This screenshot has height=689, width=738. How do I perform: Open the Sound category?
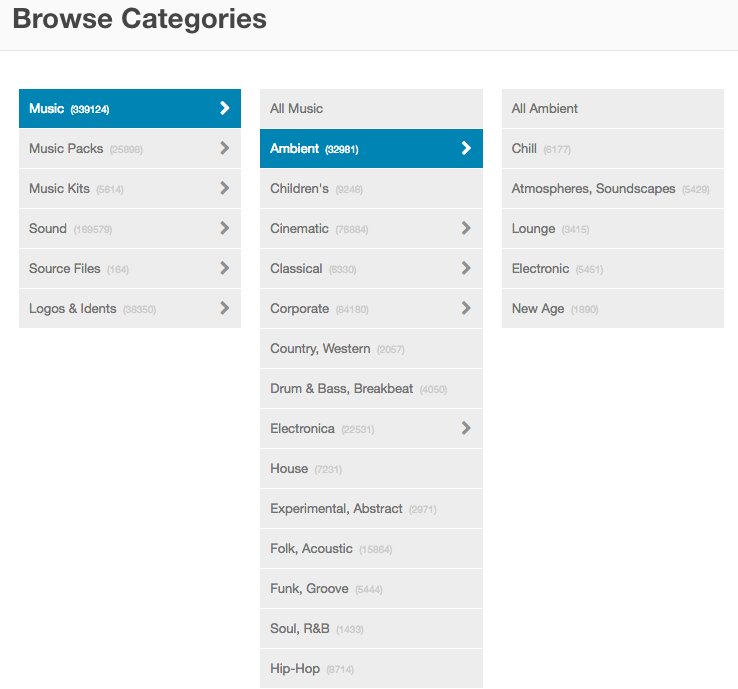[130, 228]
